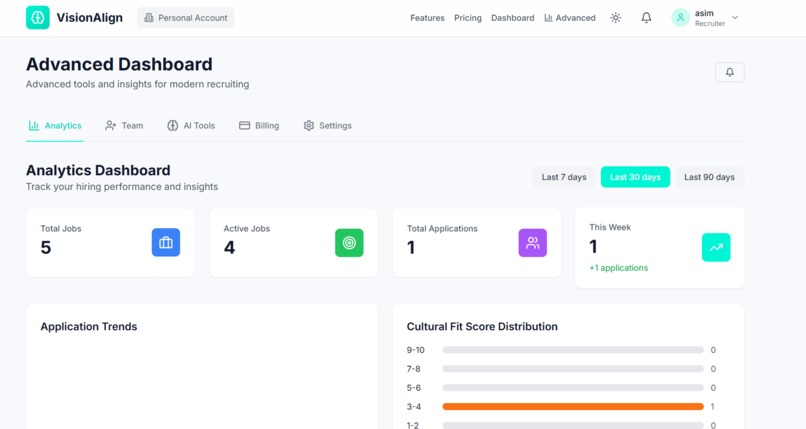The width and height of the screenshot is (806, 429).
Task: Click the Cultural Fit Score Distribution heading
Action: 482,327
